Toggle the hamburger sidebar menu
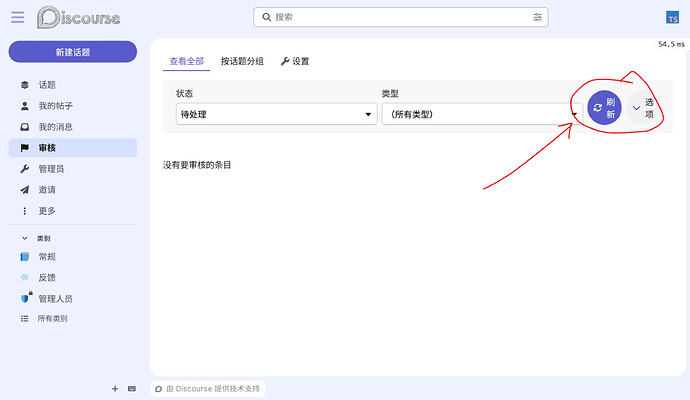The width and height of the screenshot is (690, 400). [x=18, y=18]
